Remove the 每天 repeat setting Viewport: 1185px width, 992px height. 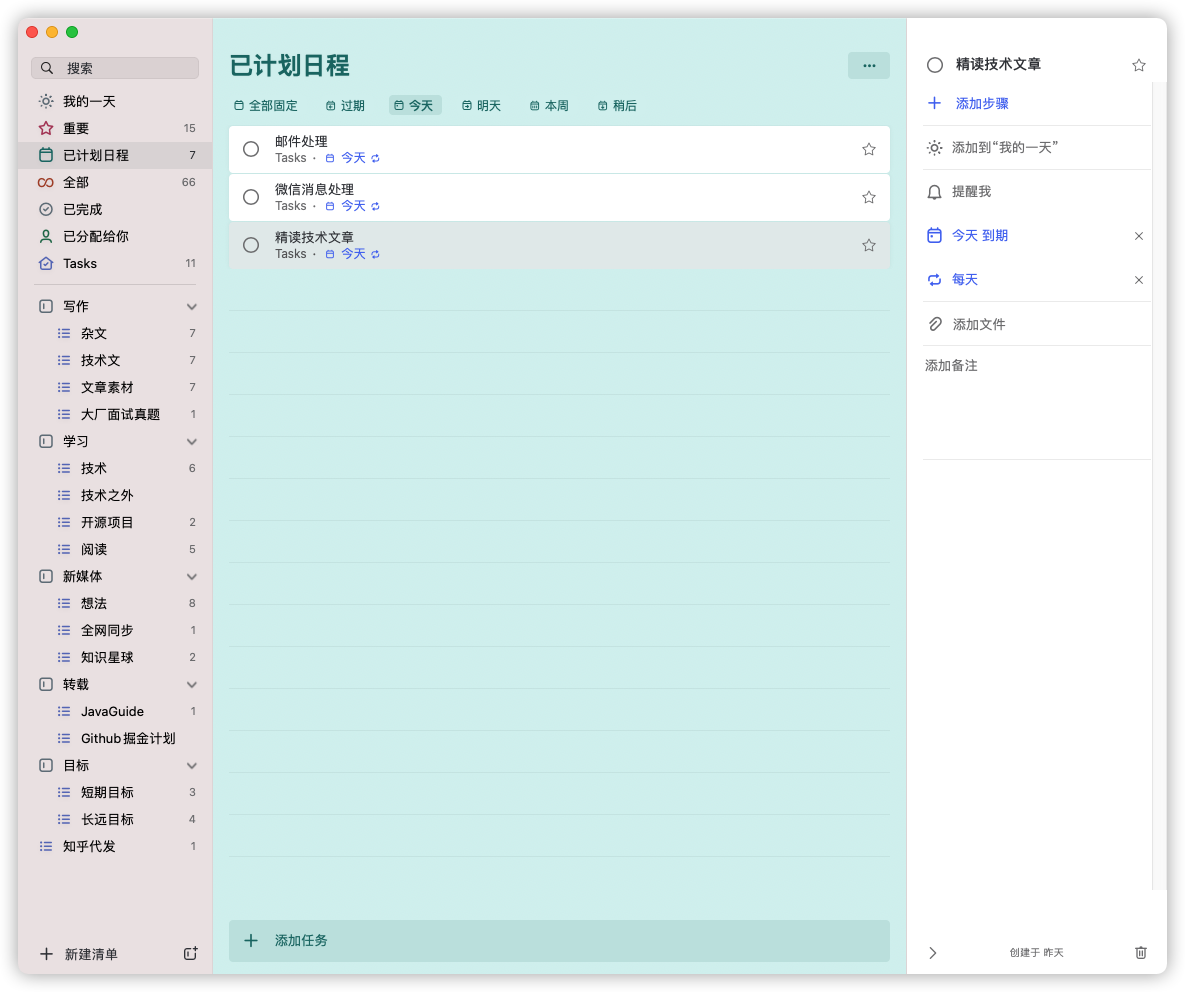coord(1138,280)
